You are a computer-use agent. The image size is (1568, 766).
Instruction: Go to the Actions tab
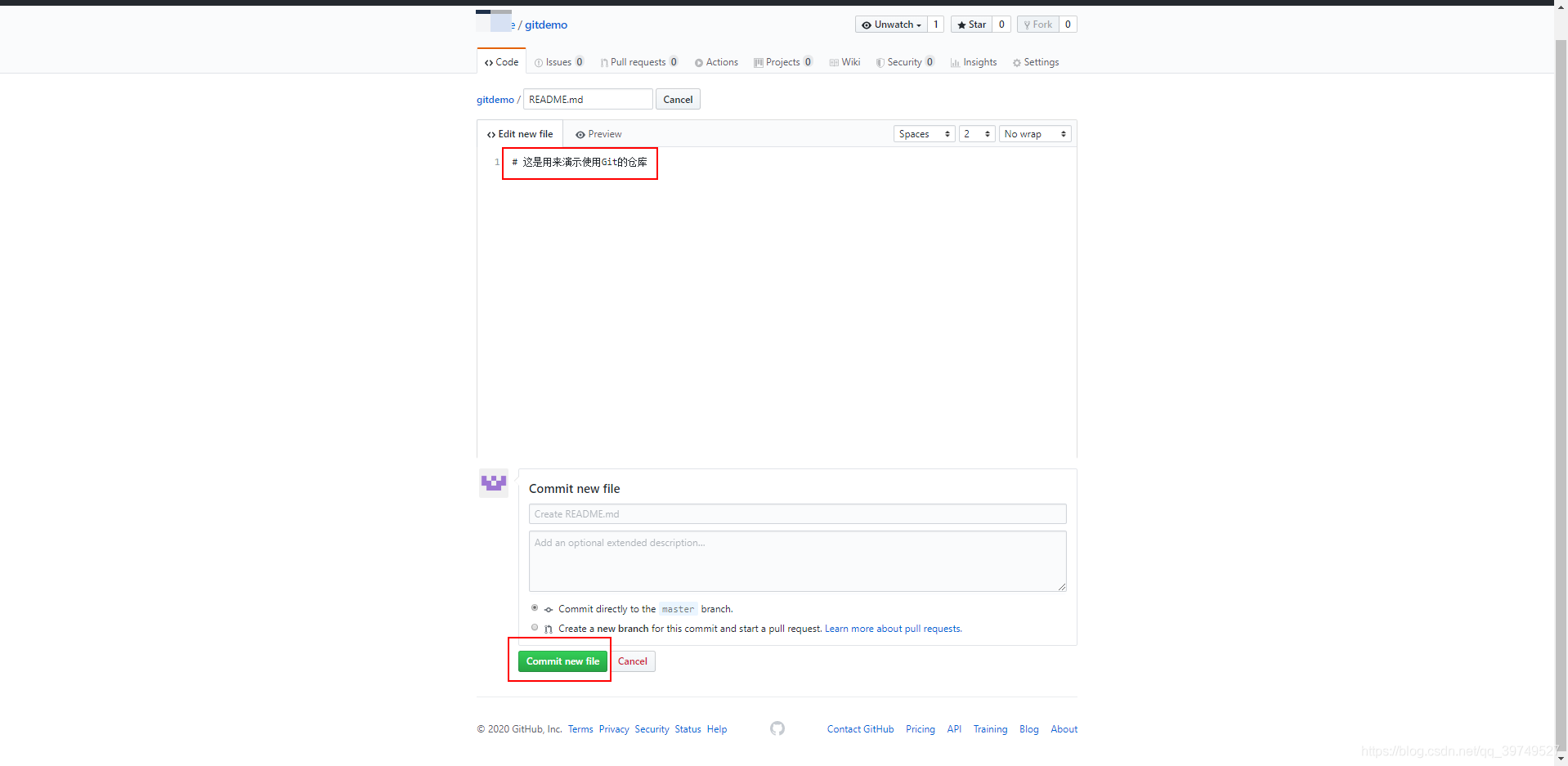(716, 62)
